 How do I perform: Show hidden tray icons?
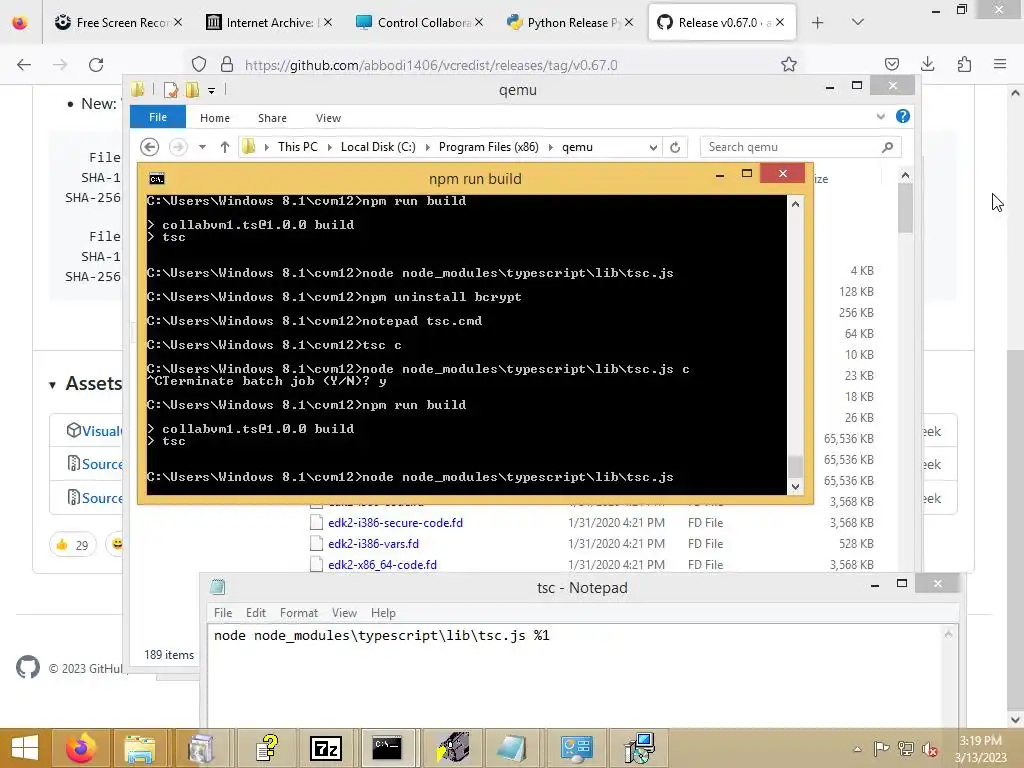(857, 749)
